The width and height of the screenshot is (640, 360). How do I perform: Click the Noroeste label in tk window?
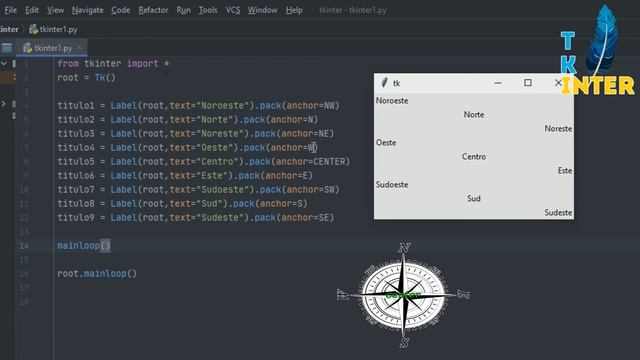(x=392, y=101)
